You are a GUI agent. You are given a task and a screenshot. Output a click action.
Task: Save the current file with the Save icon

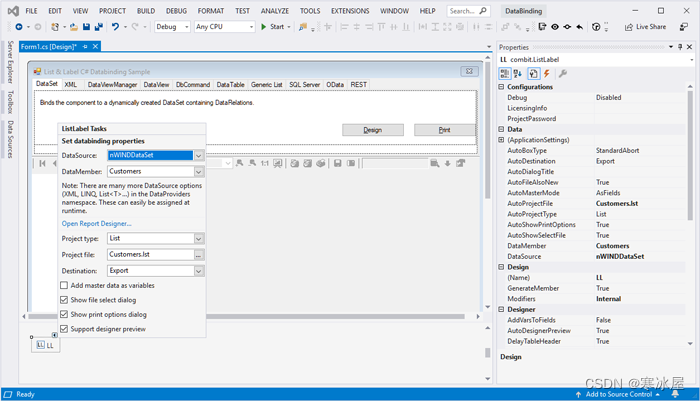pyautogui.click(x=86, y=27)
